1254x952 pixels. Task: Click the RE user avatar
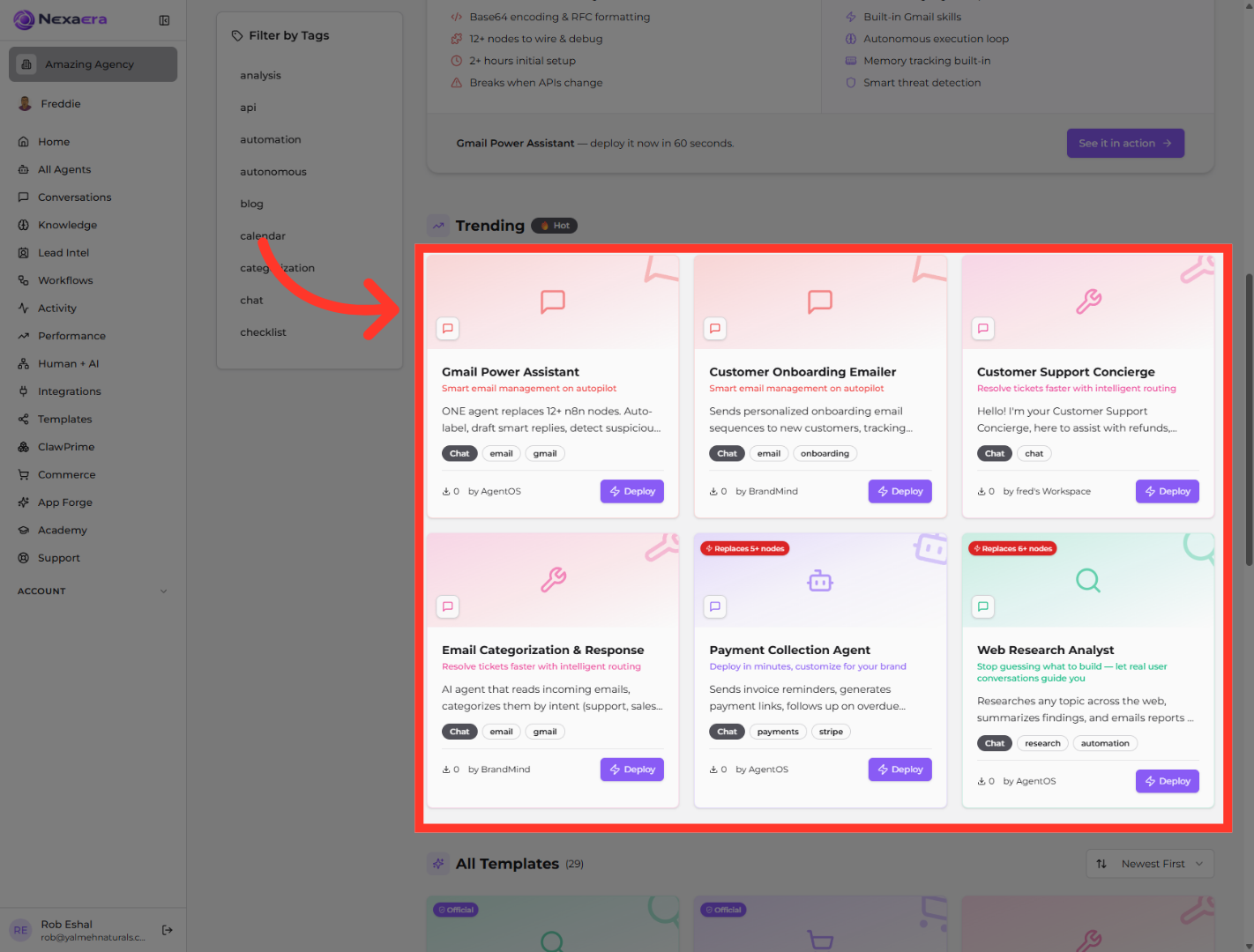tap(20, 930)
